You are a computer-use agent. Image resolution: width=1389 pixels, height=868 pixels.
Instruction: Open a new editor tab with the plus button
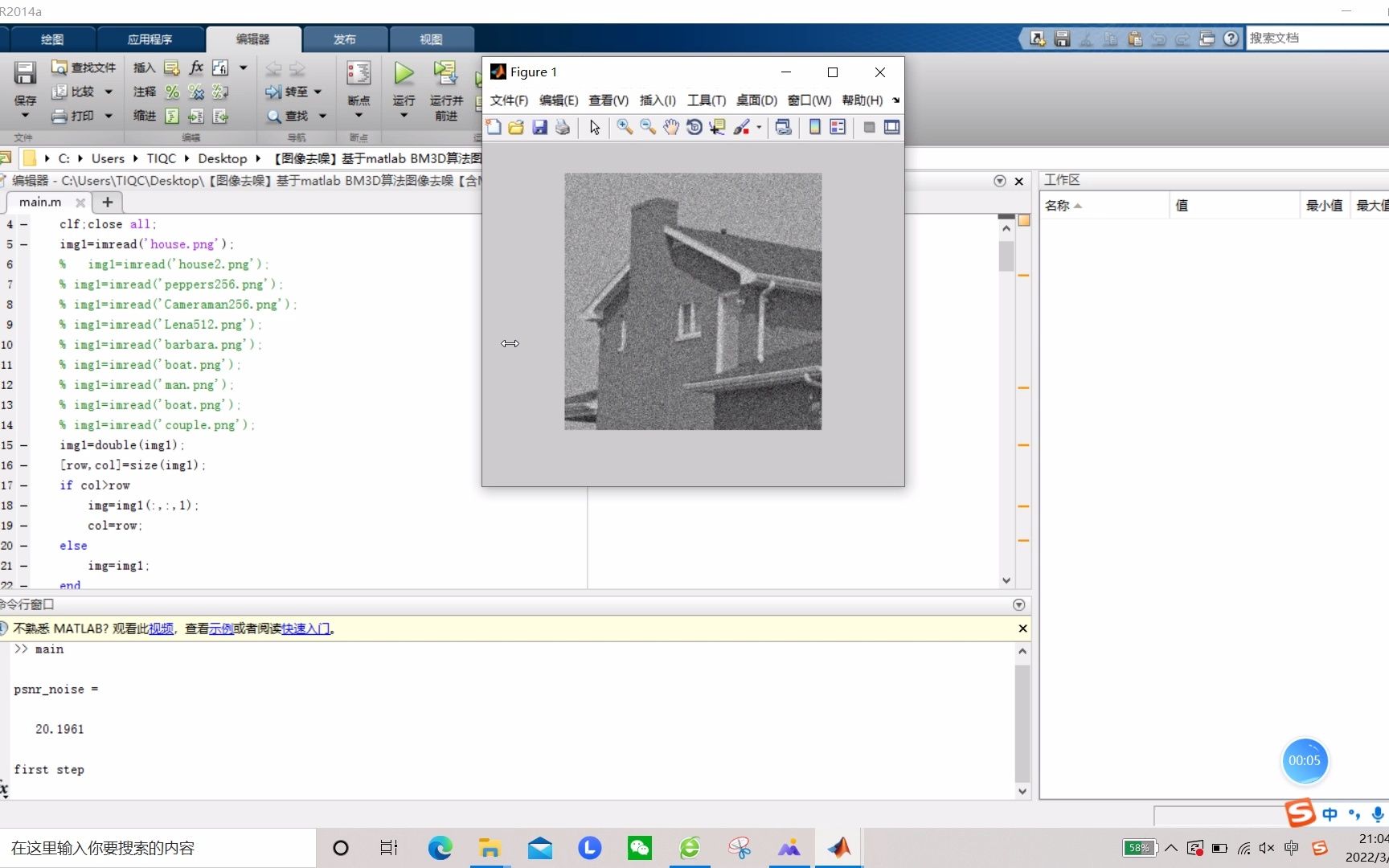pyautogui.click(x=107, y=202)
